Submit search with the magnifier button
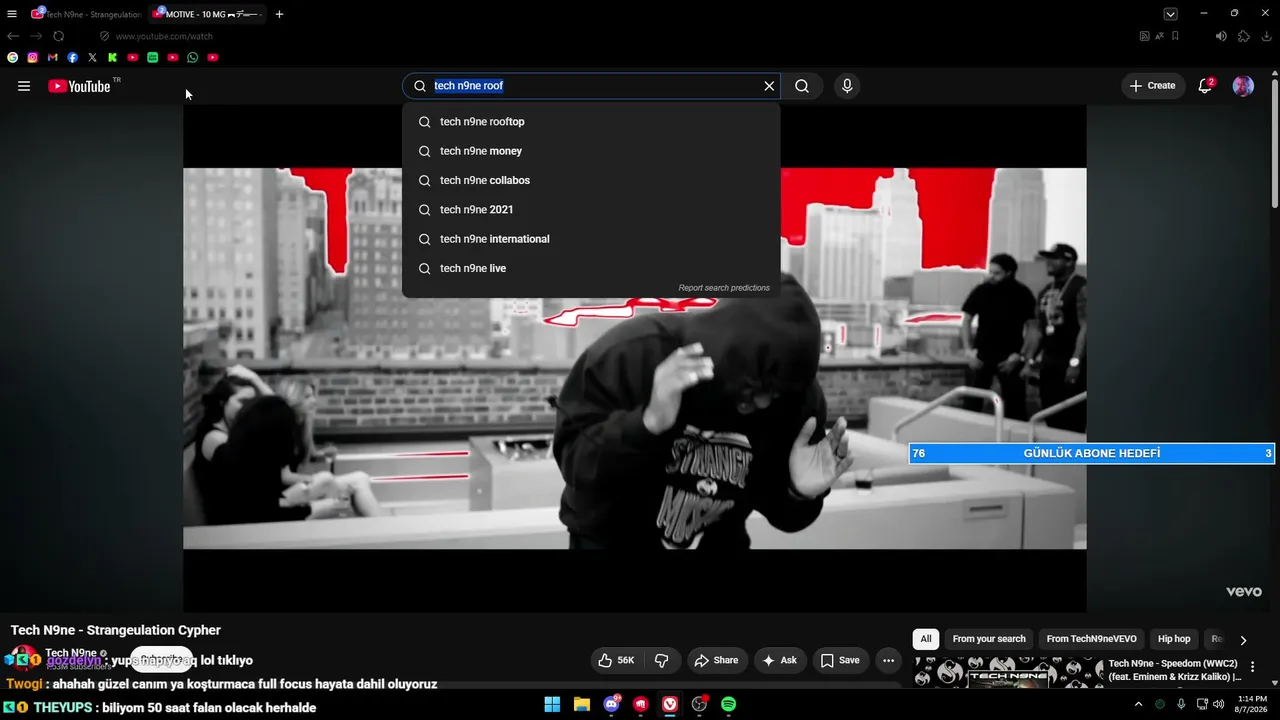Screen dimensions: 1280x720 pyautogui.click(x=802, y=86)
